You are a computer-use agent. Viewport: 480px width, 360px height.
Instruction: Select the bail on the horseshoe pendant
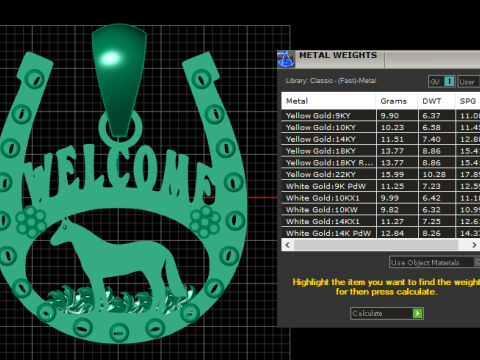click(119, 80)
